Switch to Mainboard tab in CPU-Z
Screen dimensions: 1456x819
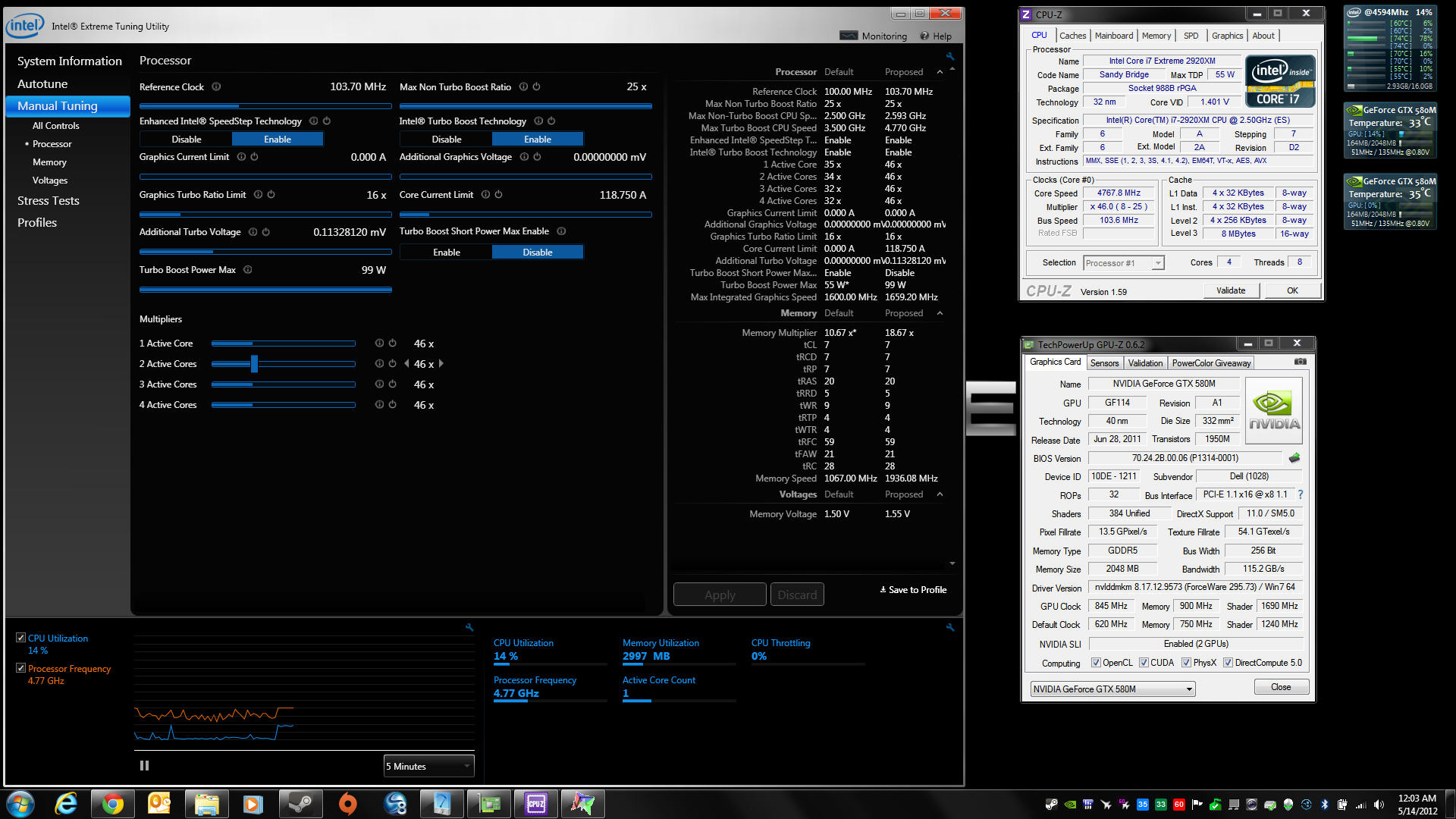click(x=1113, y=36)
